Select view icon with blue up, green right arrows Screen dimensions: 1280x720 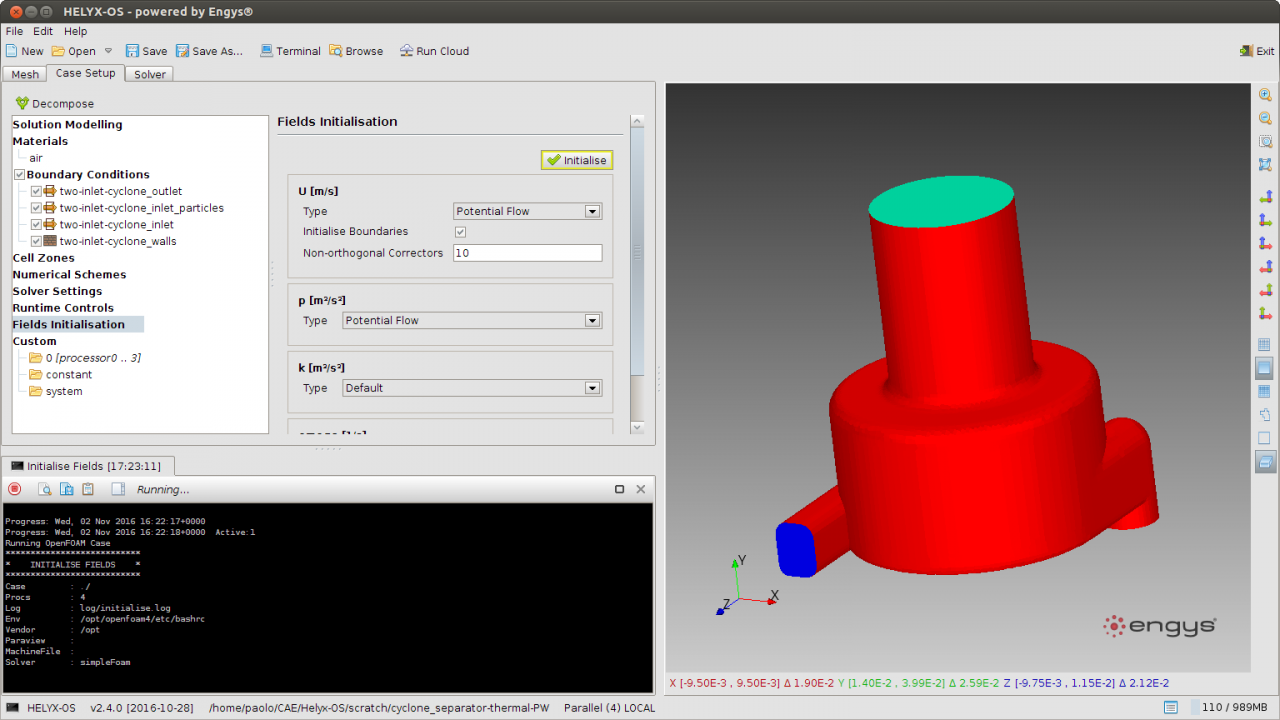click(1265, 219)
